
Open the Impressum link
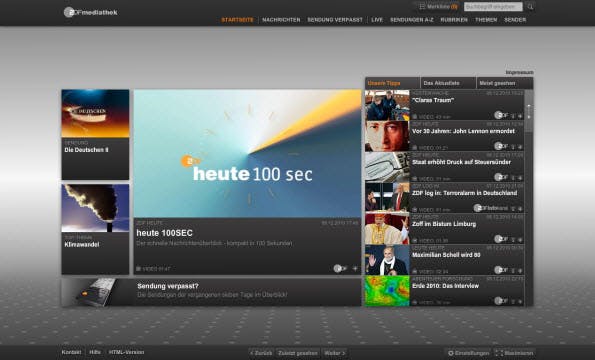coord(519,72)
